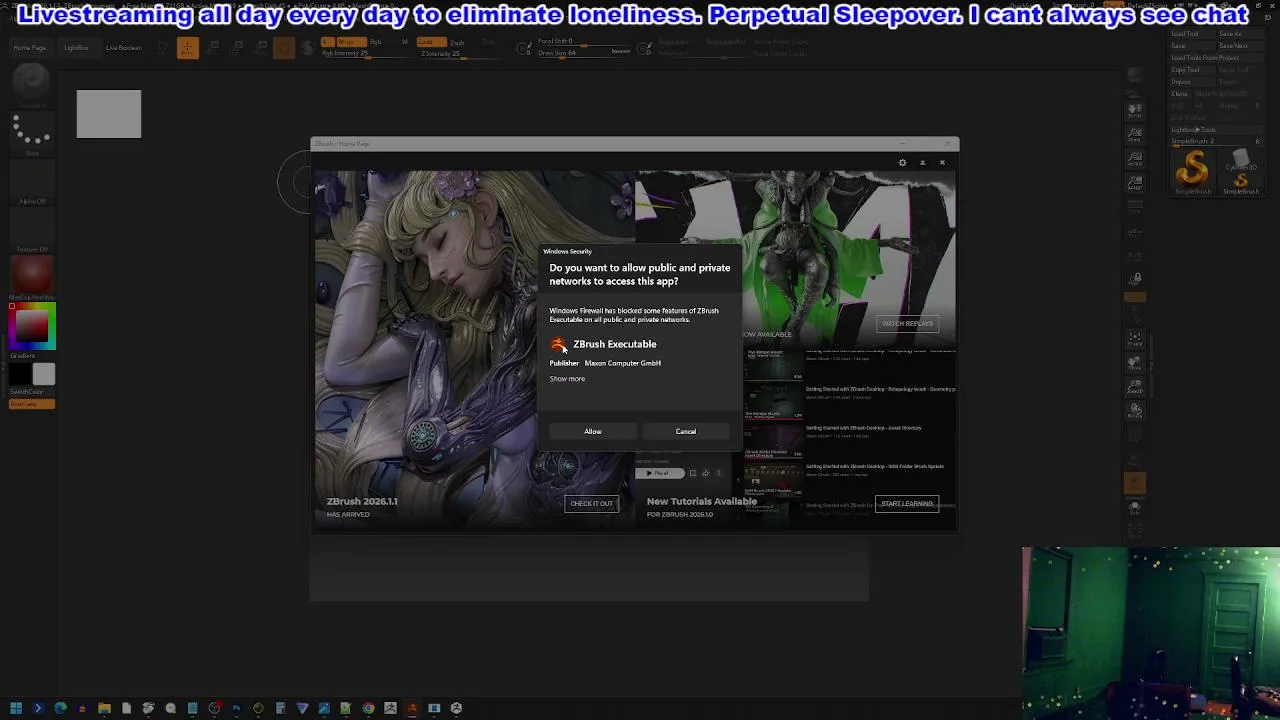
Task: Click the Actual size icon
Action: [x=1135, y=158]
